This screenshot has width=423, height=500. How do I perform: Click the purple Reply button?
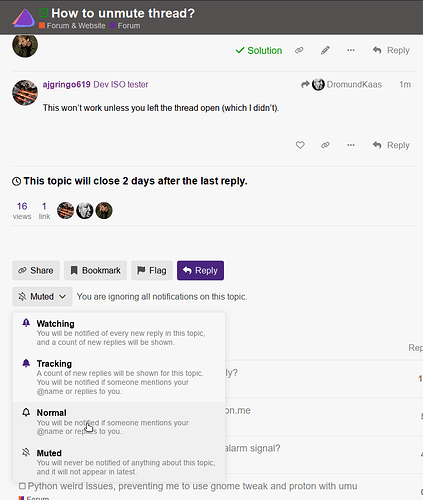pos(200,270)
